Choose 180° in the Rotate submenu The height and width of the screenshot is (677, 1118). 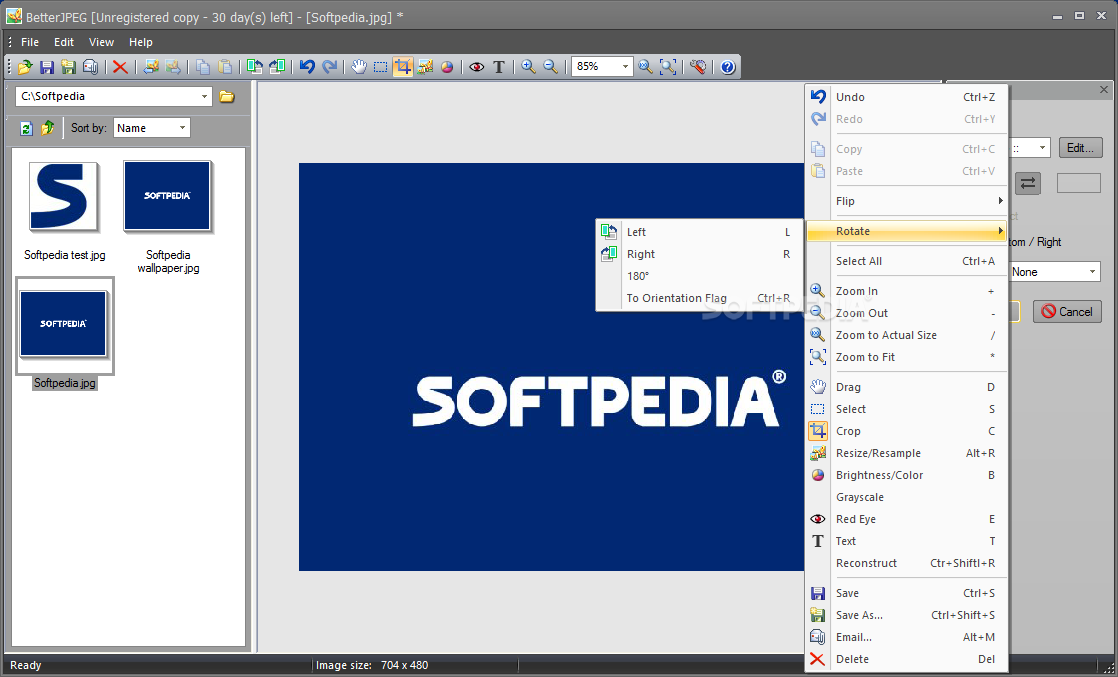coord(699,276)
